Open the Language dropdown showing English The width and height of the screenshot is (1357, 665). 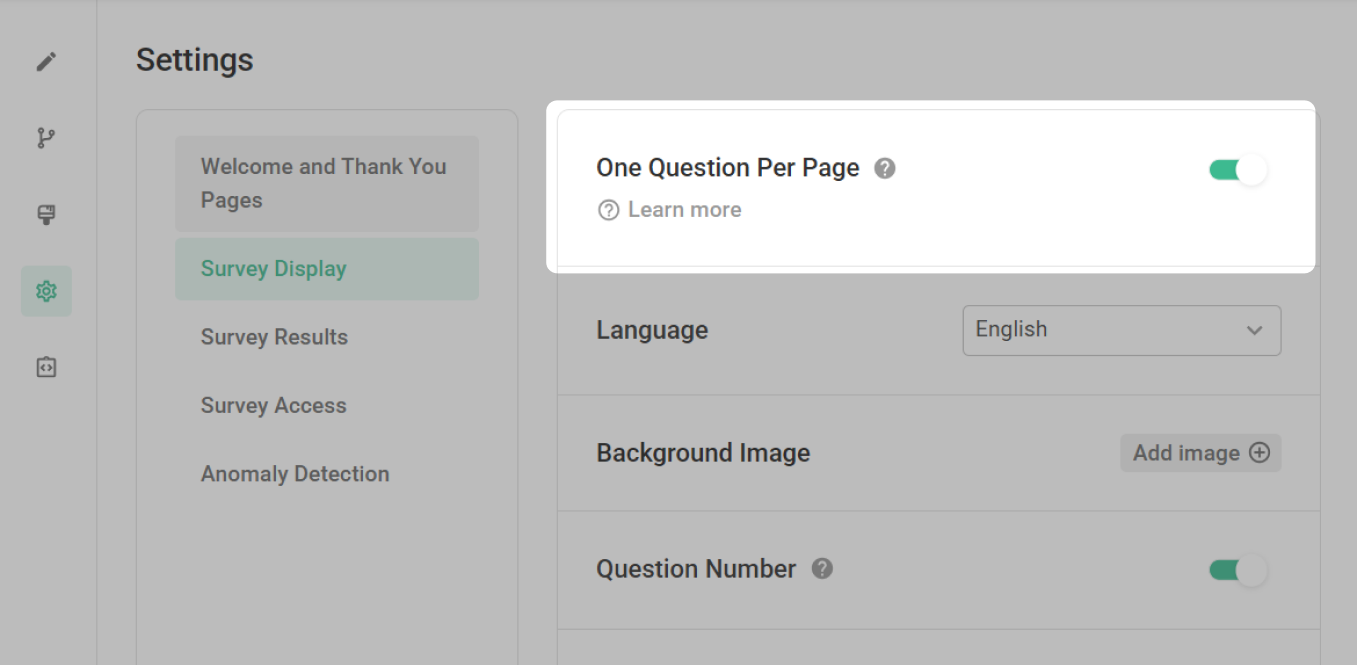pos(1121,330)
